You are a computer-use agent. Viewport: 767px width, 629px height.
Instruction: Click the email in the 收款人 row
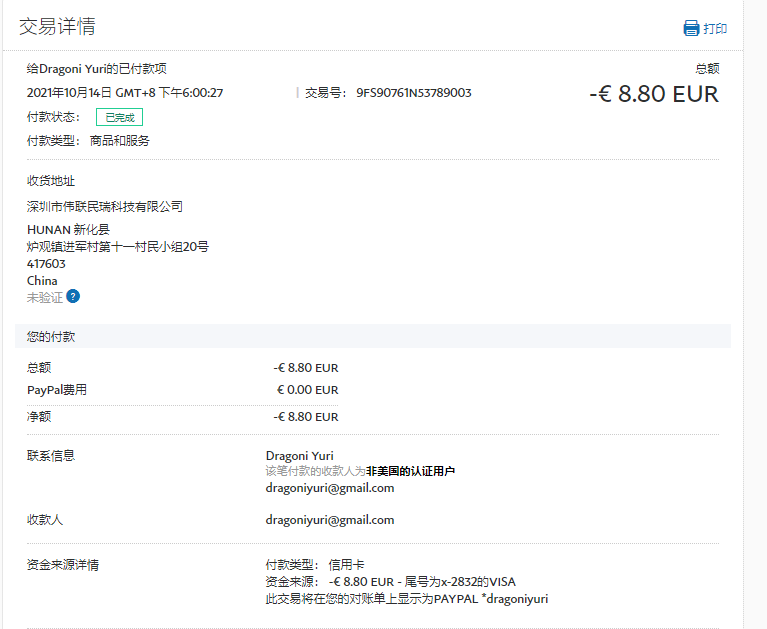click(330, 520)
